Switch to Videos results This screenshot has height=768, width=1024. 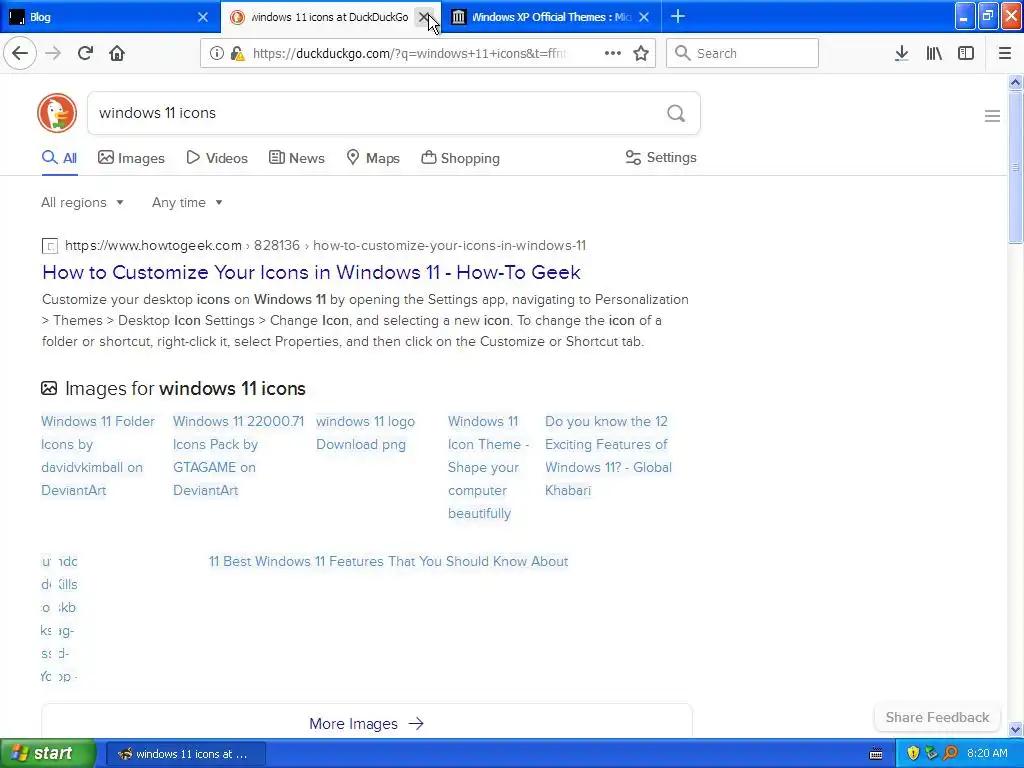(217, 158)
